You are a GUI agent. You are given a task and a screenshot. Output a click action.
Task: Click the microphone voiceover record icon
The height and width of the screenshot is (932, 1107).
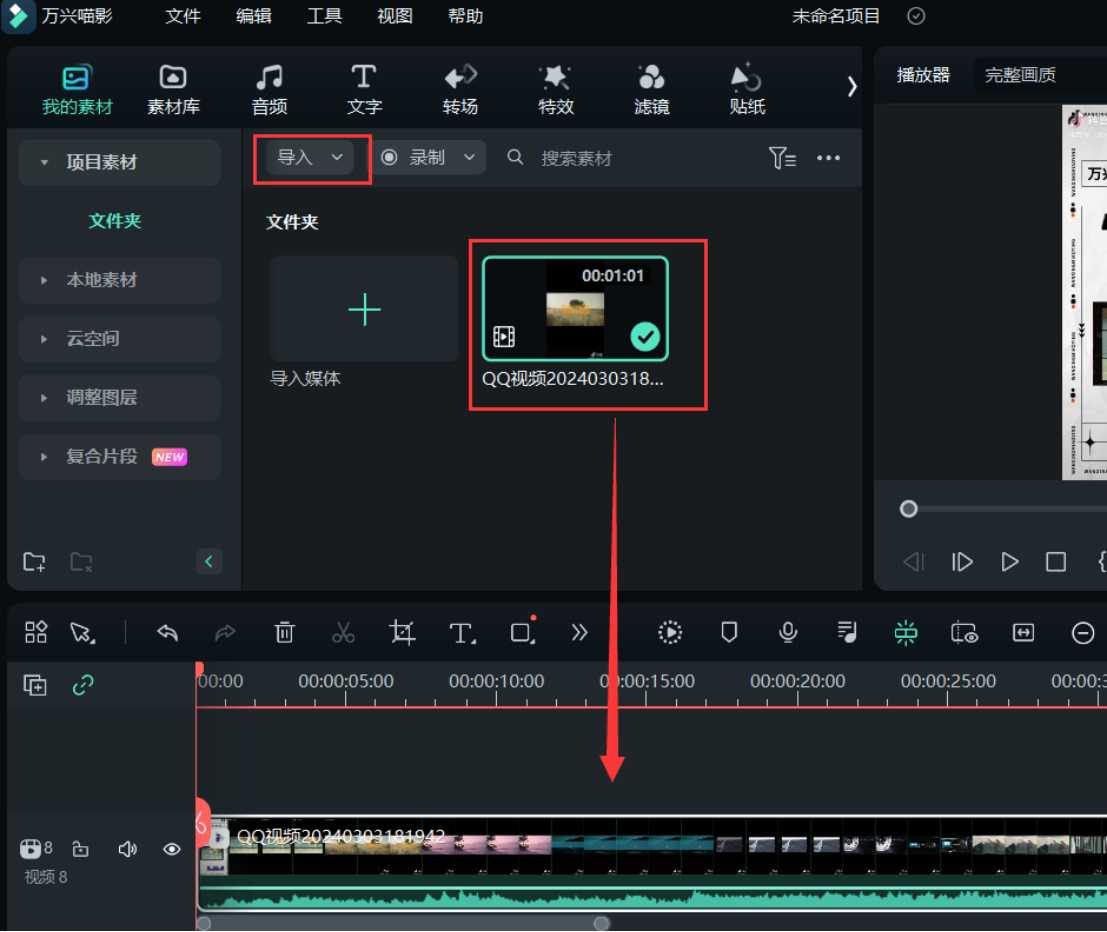(788, 632)
